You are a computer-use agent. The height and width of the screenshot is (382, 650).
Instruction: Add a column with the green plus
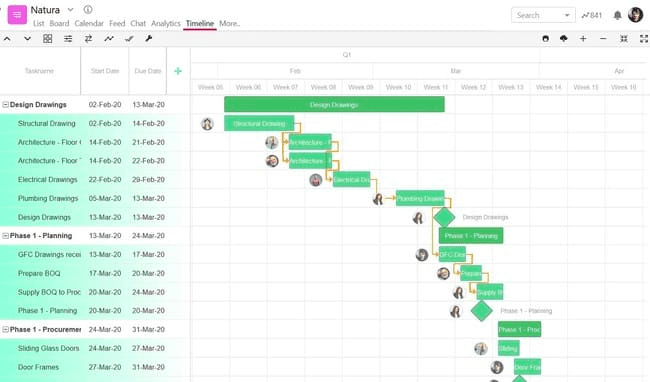pos(178,71)
